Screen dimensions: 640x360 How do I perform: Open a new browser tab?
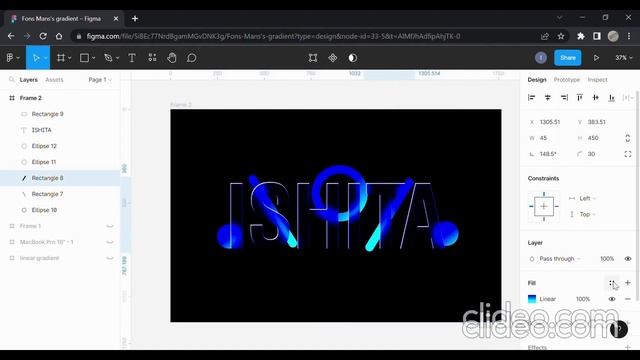tap(135, 18)
